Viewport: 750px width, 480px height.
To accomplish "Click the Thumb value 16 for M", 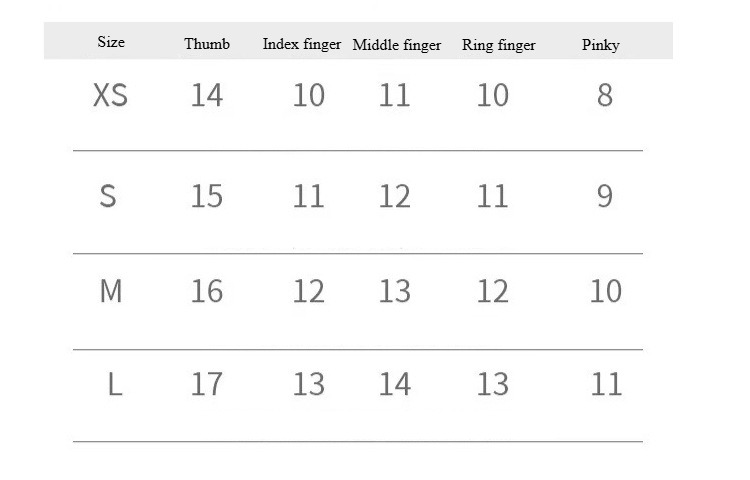I will [x=206, y=291].
